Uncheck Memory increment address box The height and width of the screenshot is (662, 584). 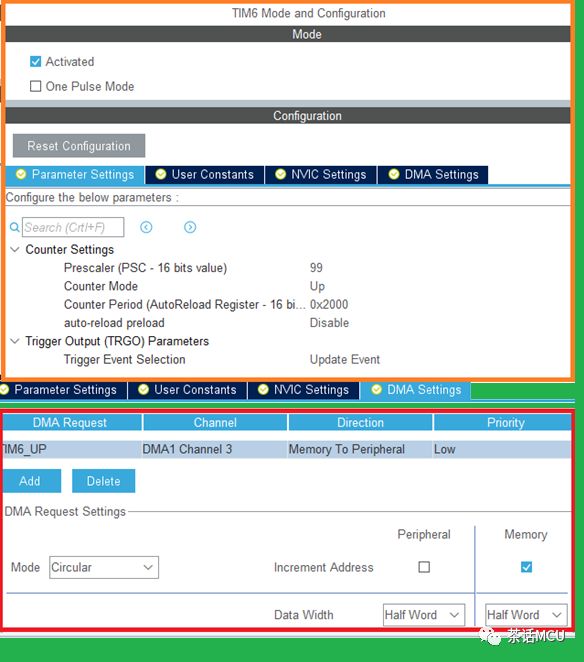(526, 567)
